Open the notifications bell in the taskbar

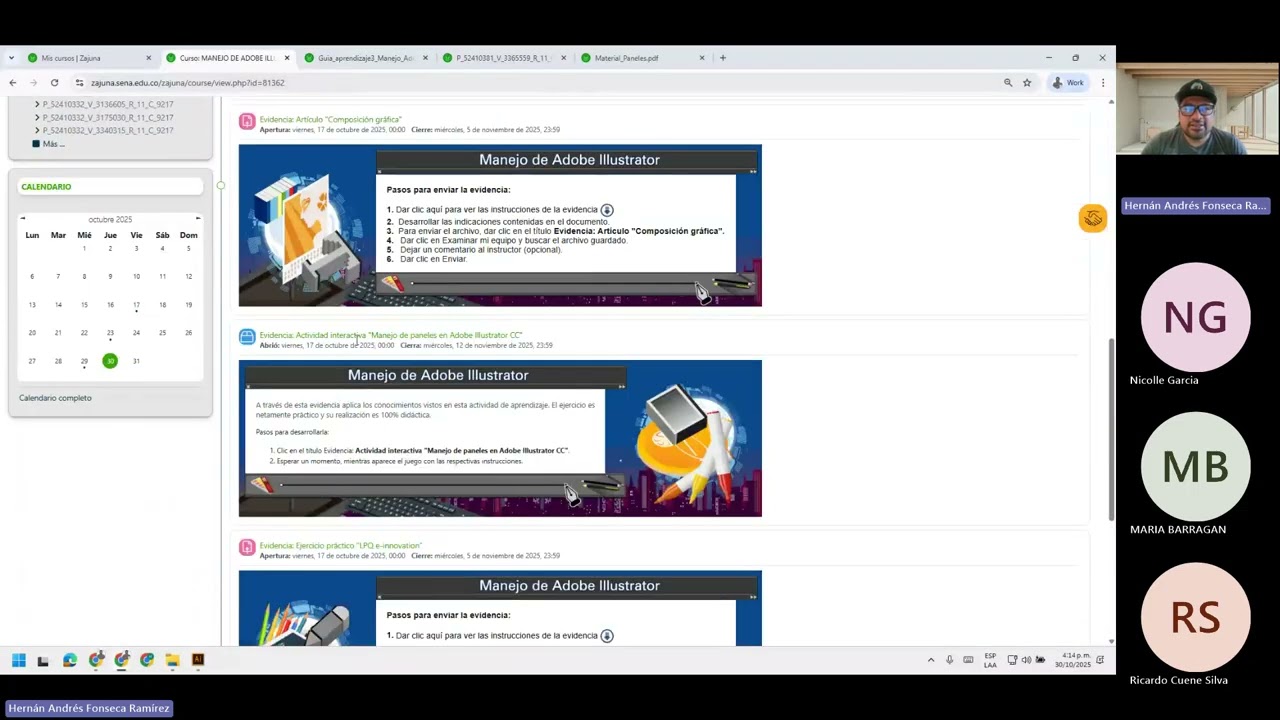point(1100,660)
